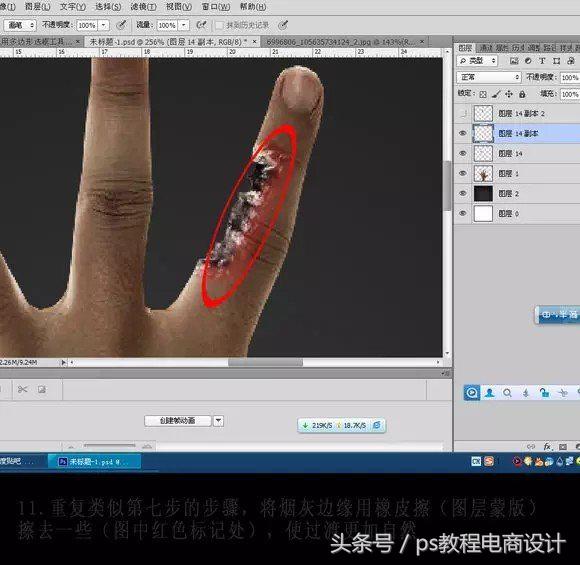
Task: Enable airbrush mode icon beside flow field
Action: click(x=201, y=25)
